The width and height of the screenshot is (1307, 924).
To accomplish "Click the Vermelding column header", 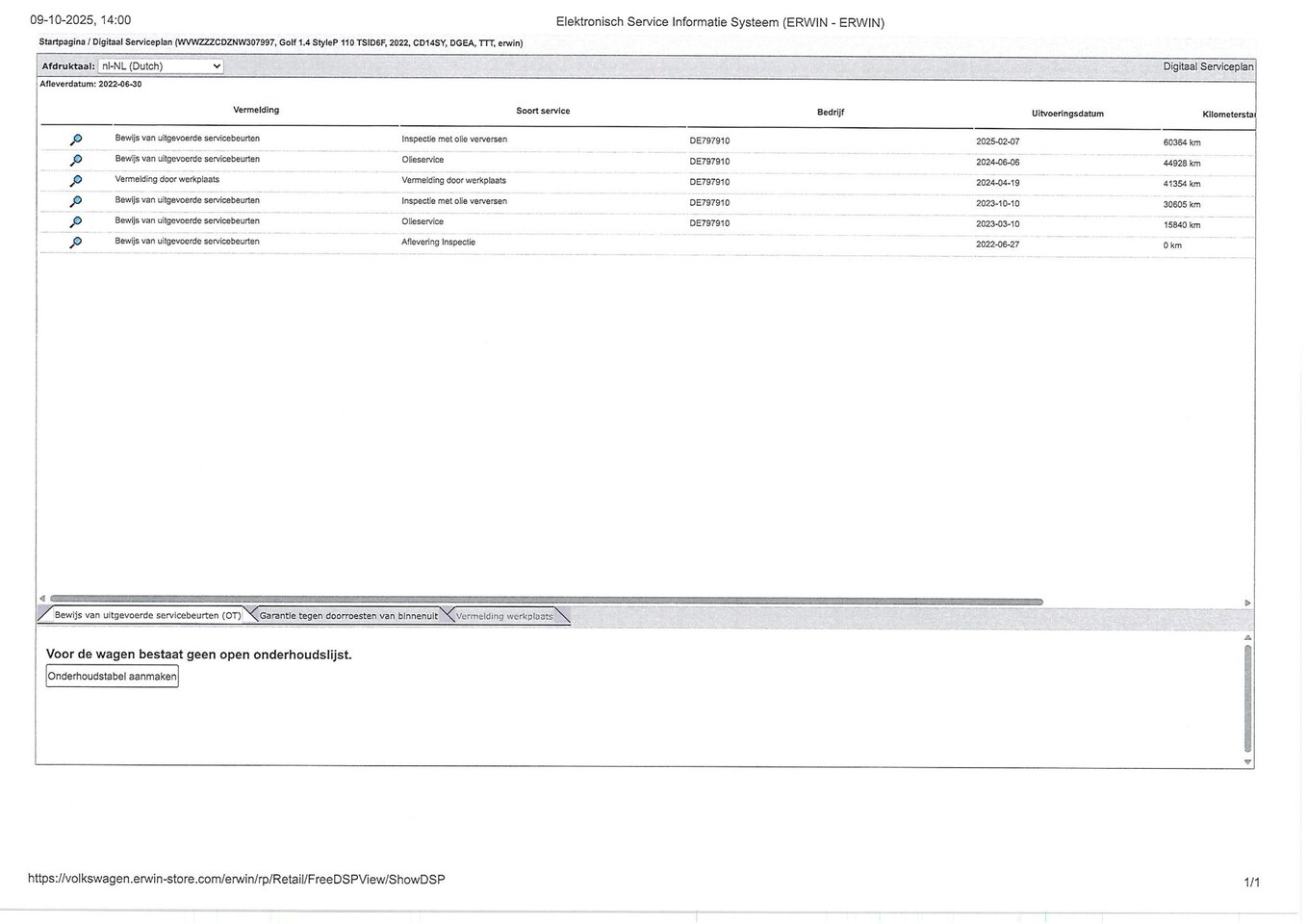I will pos(256,110).
